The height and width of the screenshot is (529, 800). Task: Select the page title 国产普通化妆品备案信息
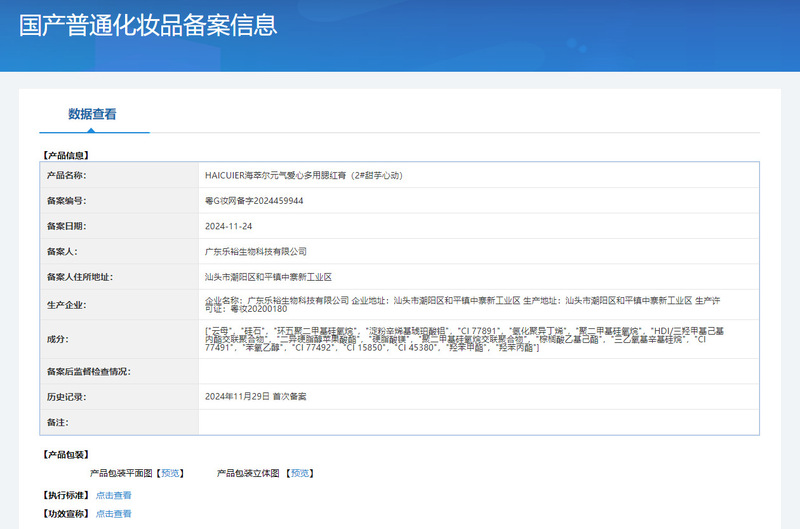point(148,25)
